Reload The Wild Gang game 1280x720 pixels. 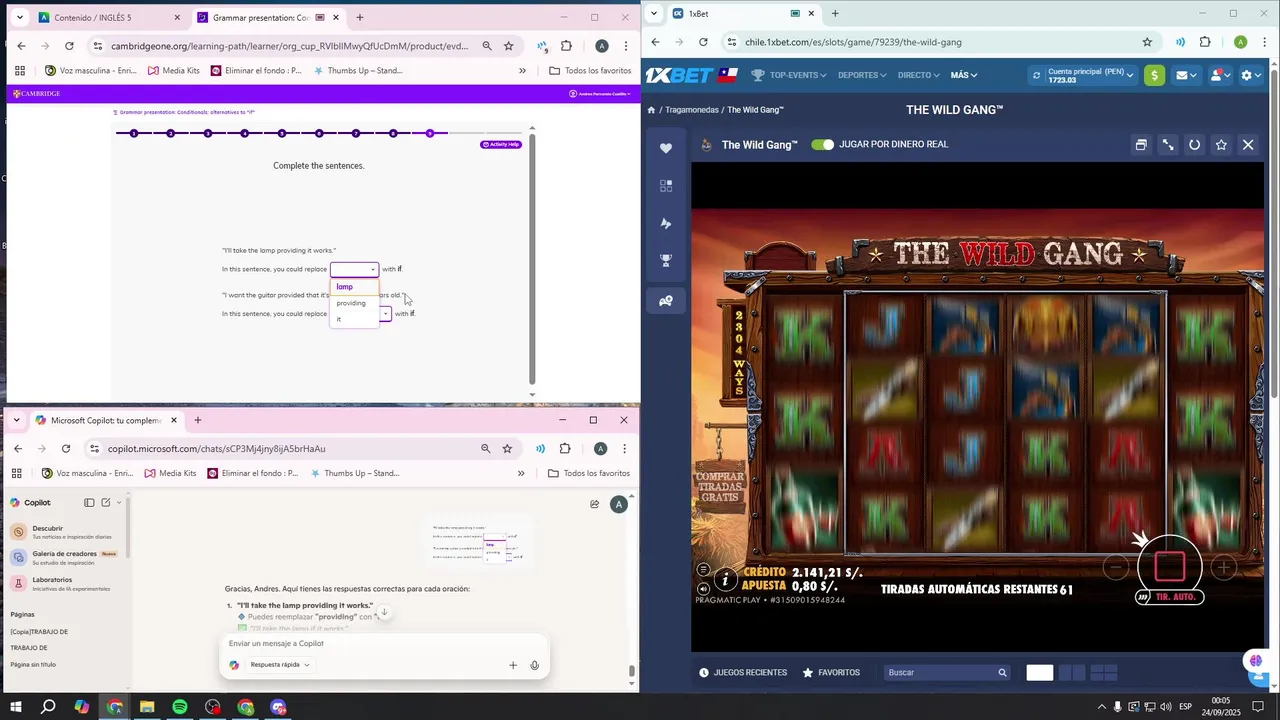tap(1194, 145)
